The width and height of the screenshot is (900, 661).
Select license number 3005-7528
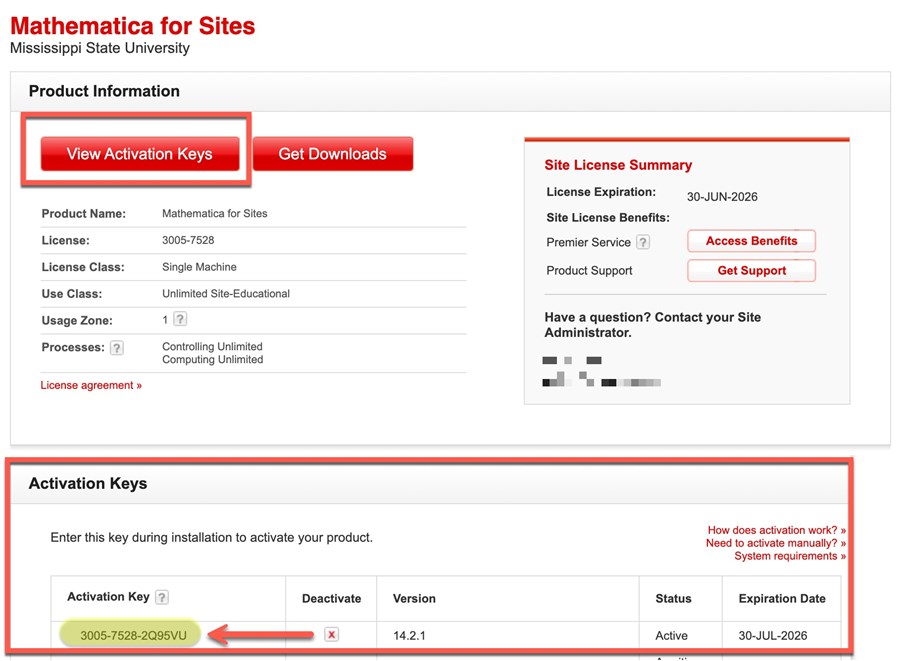(x=188, y=240)
